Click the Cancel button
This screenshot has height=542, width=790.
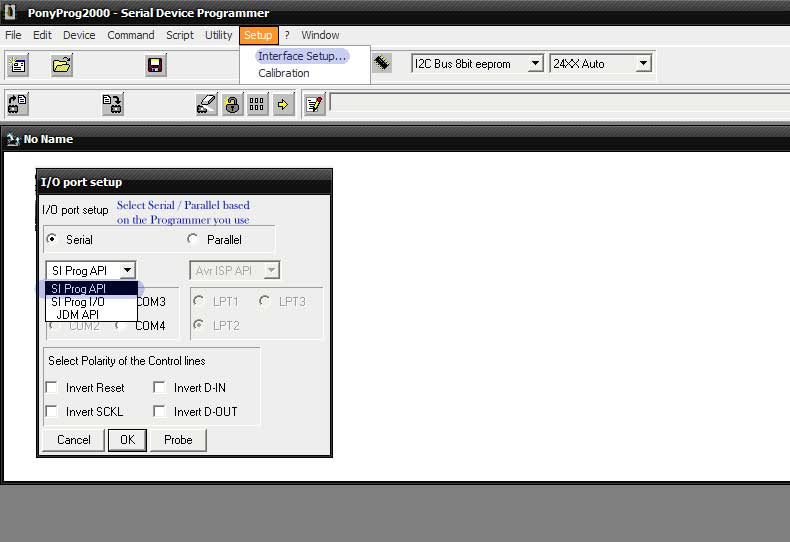click(x=74, y=440)
